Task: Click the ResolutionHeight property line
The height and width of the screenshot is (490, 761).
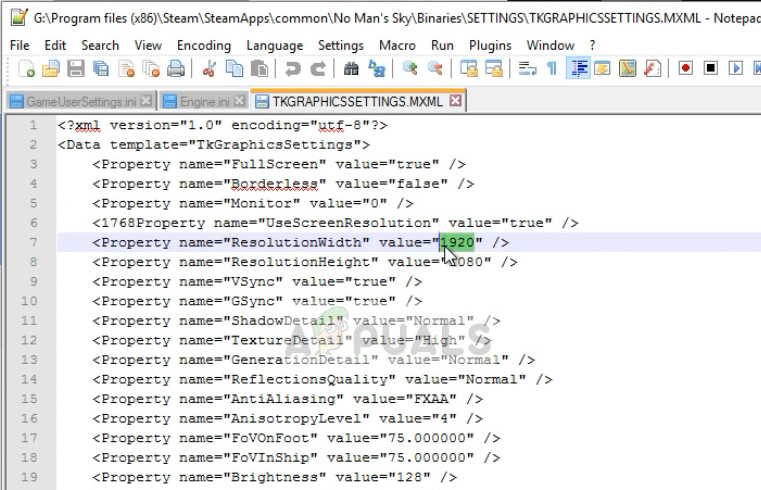Action: [x=305, y=262]
